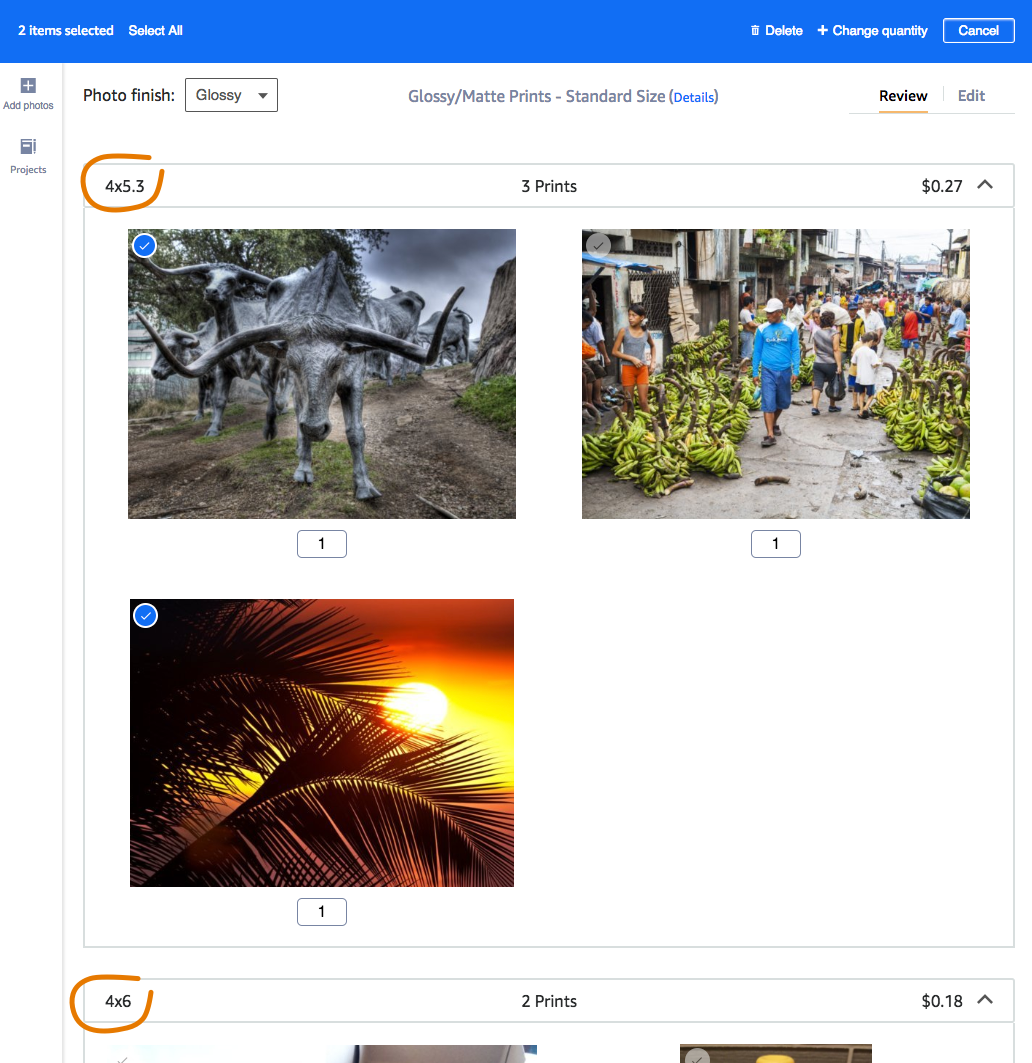Viewport: 1032px width, 1063px height.
Task: Collapse the 4x6 prints section
Action: point(985,1000)
